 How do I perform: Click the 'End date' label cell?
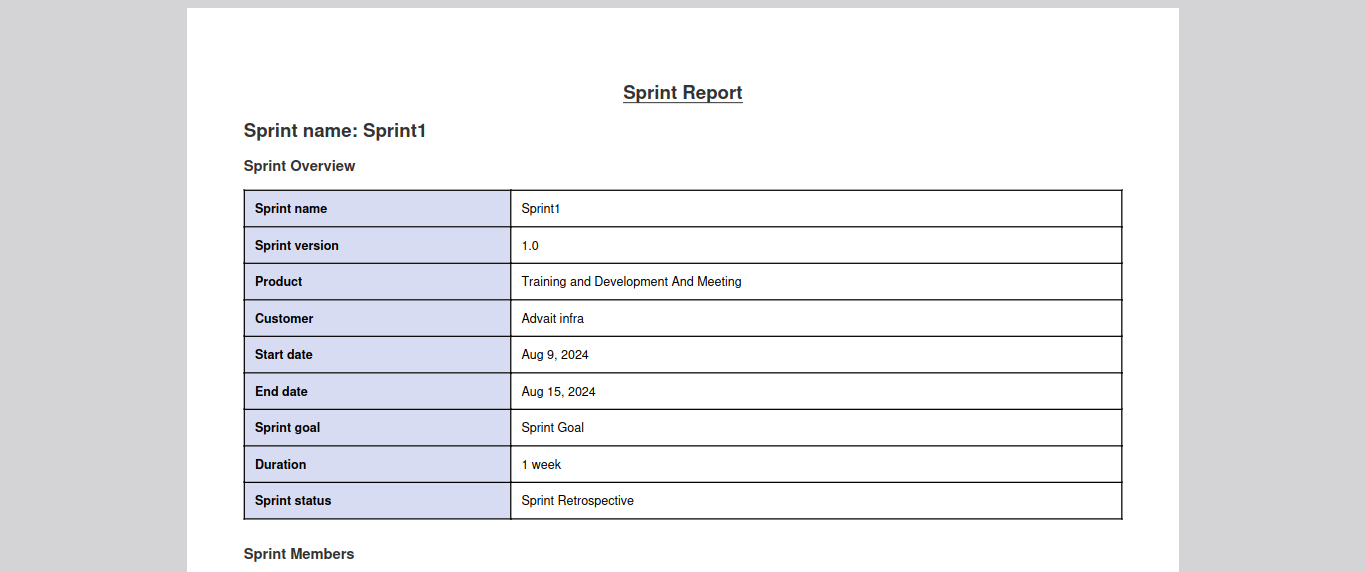click(x=281, y=392)
